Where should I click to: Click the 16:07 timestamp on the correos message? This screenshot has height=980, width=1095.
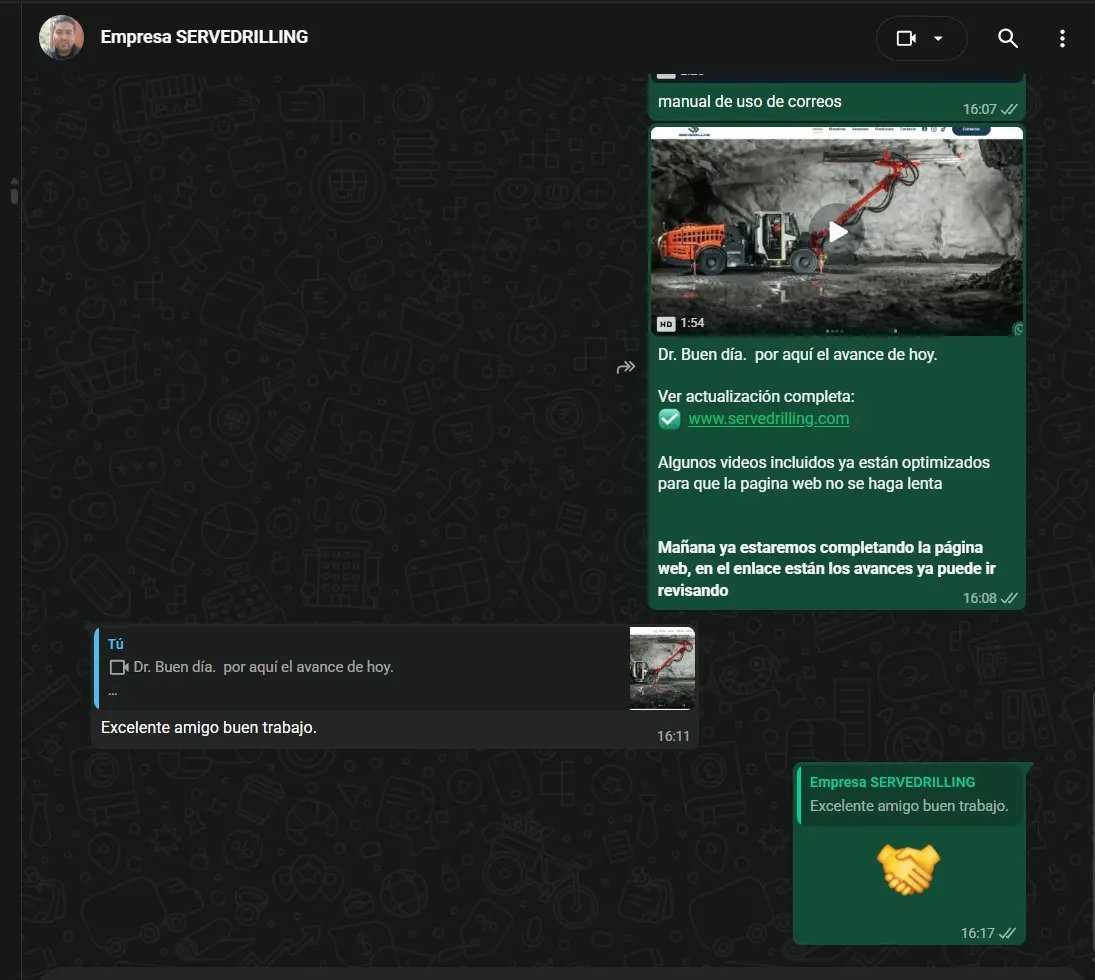[979, 109]
